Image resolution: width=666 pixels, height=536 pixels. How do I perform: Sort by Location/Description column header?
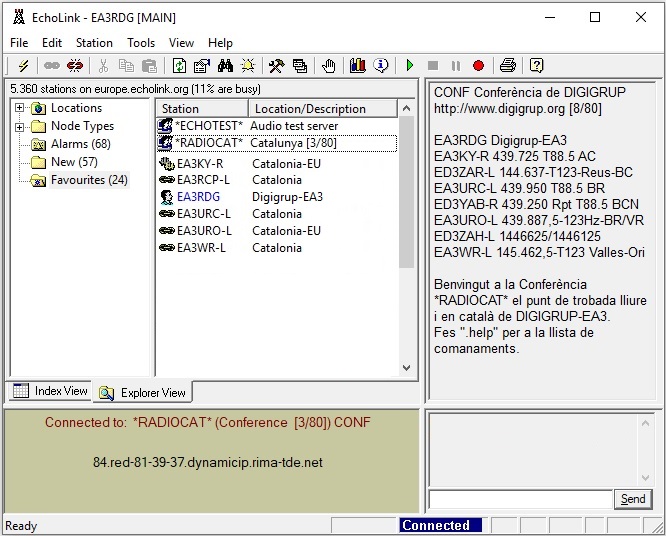(x=323, y=109)
